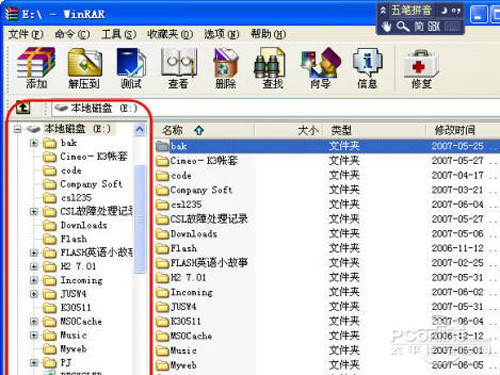This screenshot has width=500, height=375.
Task: Select the K30511 row in file list
Action: (x=327, y=321)
